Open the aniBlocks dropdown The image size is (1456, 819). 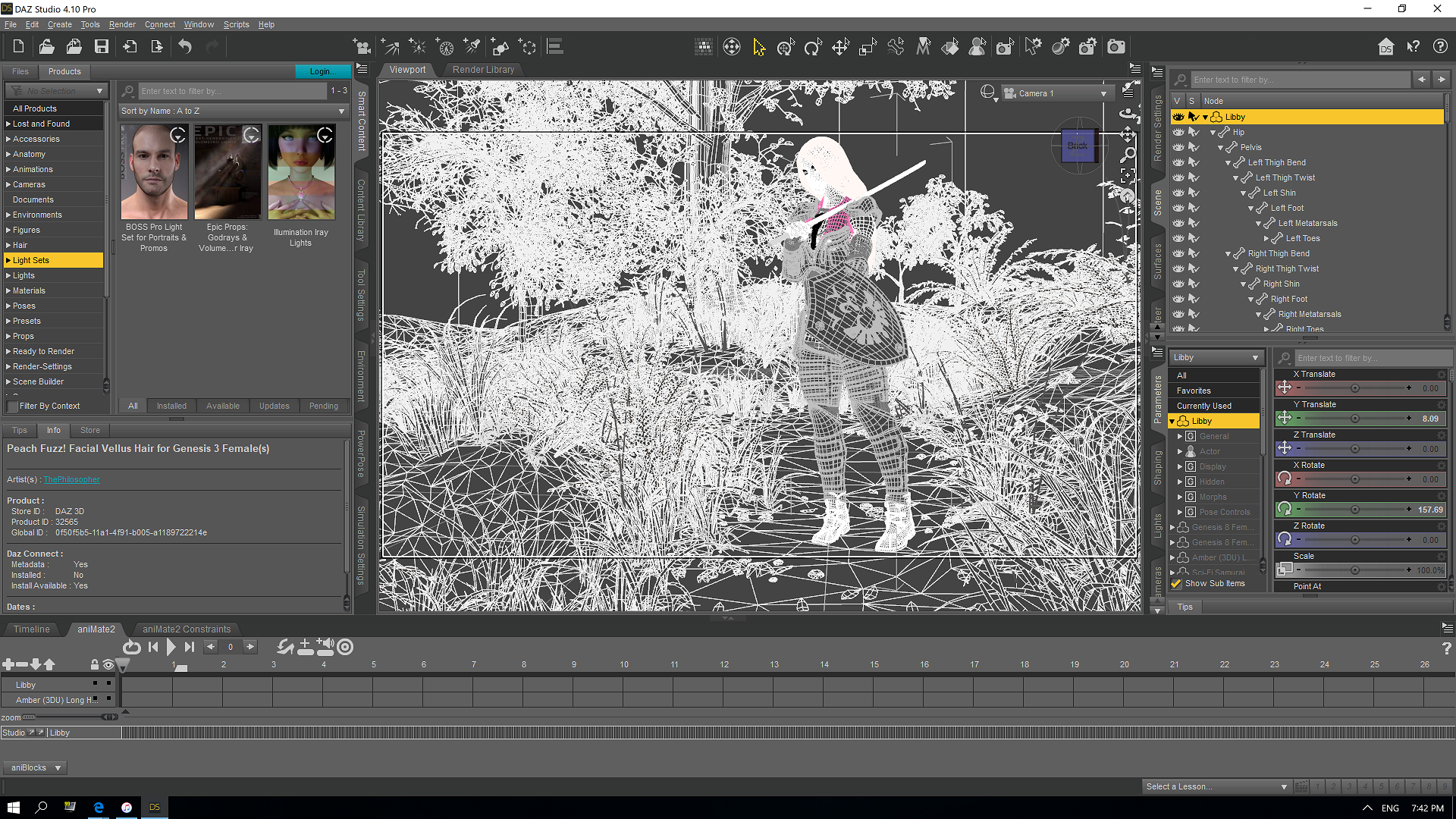[x=35, y=767]
